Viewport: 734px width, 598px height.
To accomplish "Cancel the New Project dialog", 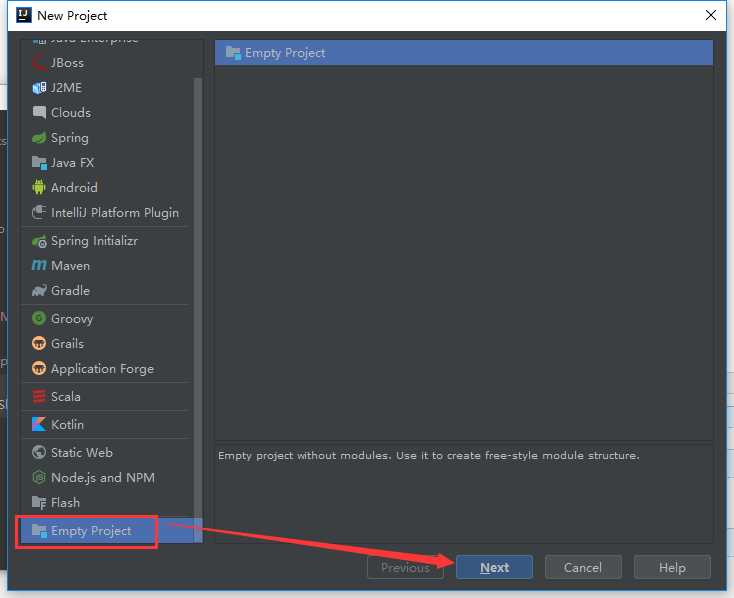I will point(583,567).
